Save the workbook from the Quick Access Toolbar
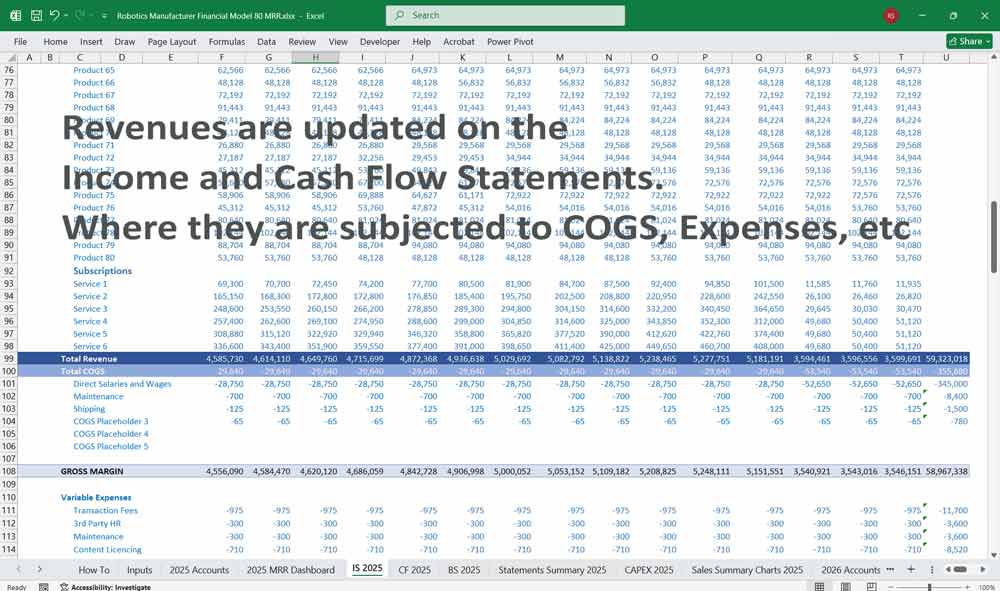 (36, 15)
